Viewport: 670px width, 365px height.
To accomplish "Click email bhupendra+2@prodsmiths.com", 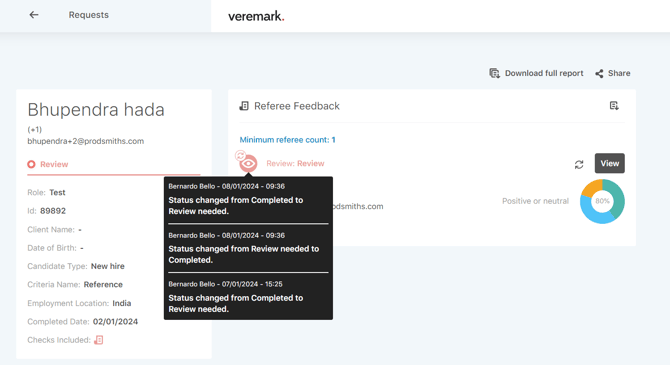I will (x=85, y=141).
